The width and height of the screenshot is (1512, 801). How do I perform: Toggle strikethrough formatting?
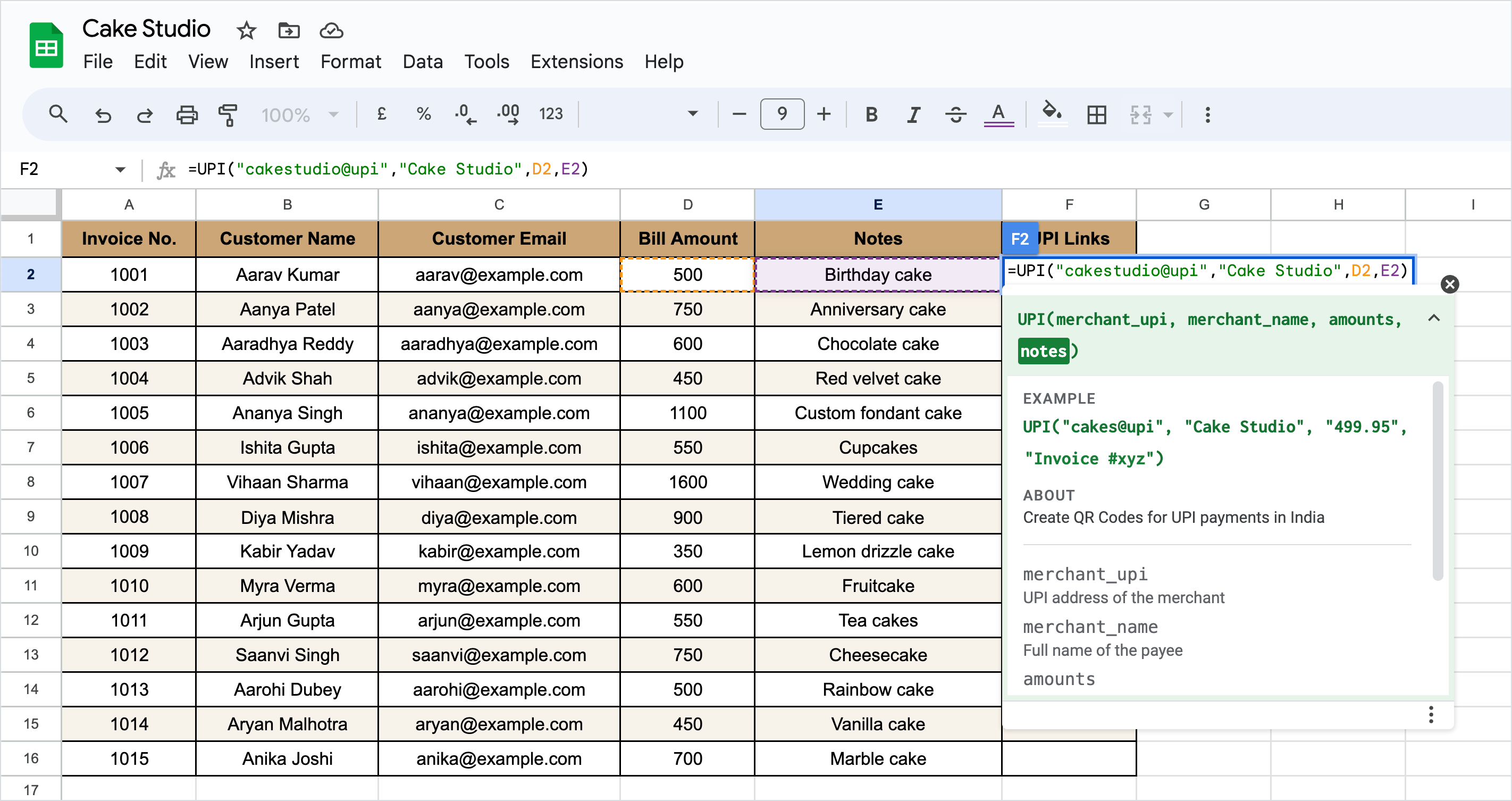(x=955, y=114)
